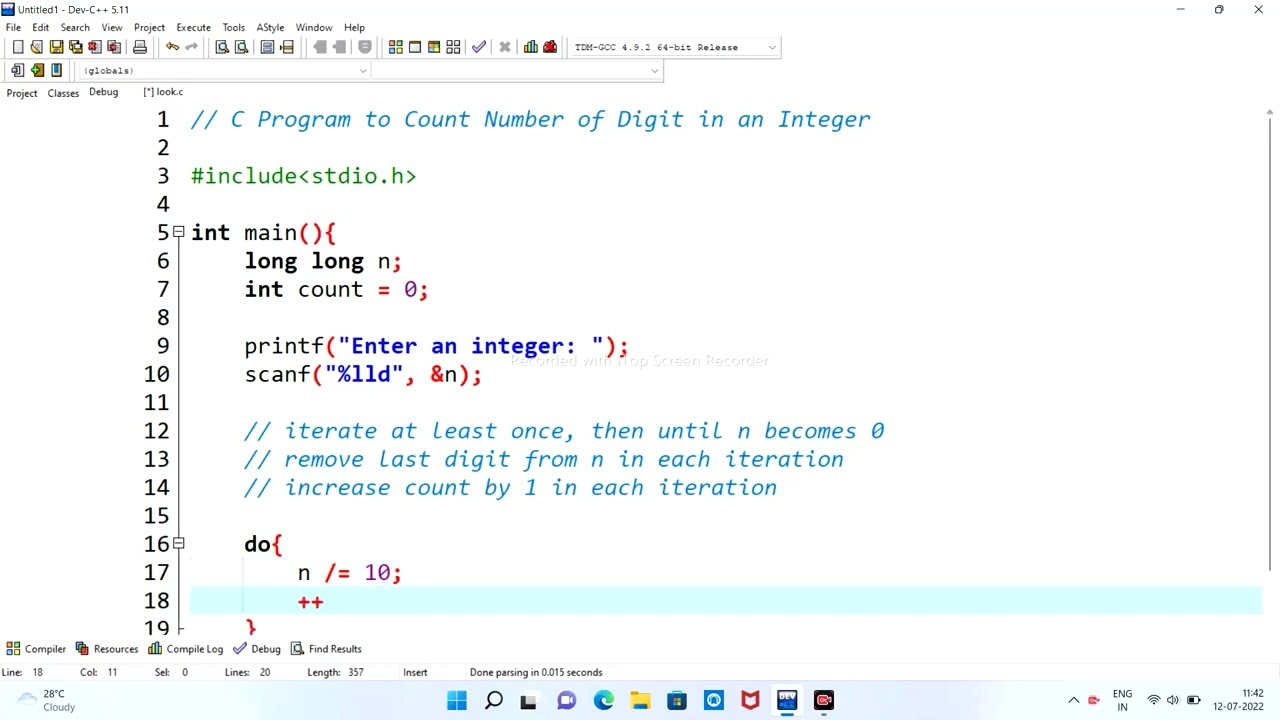Open the Compile Log bottom tab
1280x720 pixels.
pos(186,649)
